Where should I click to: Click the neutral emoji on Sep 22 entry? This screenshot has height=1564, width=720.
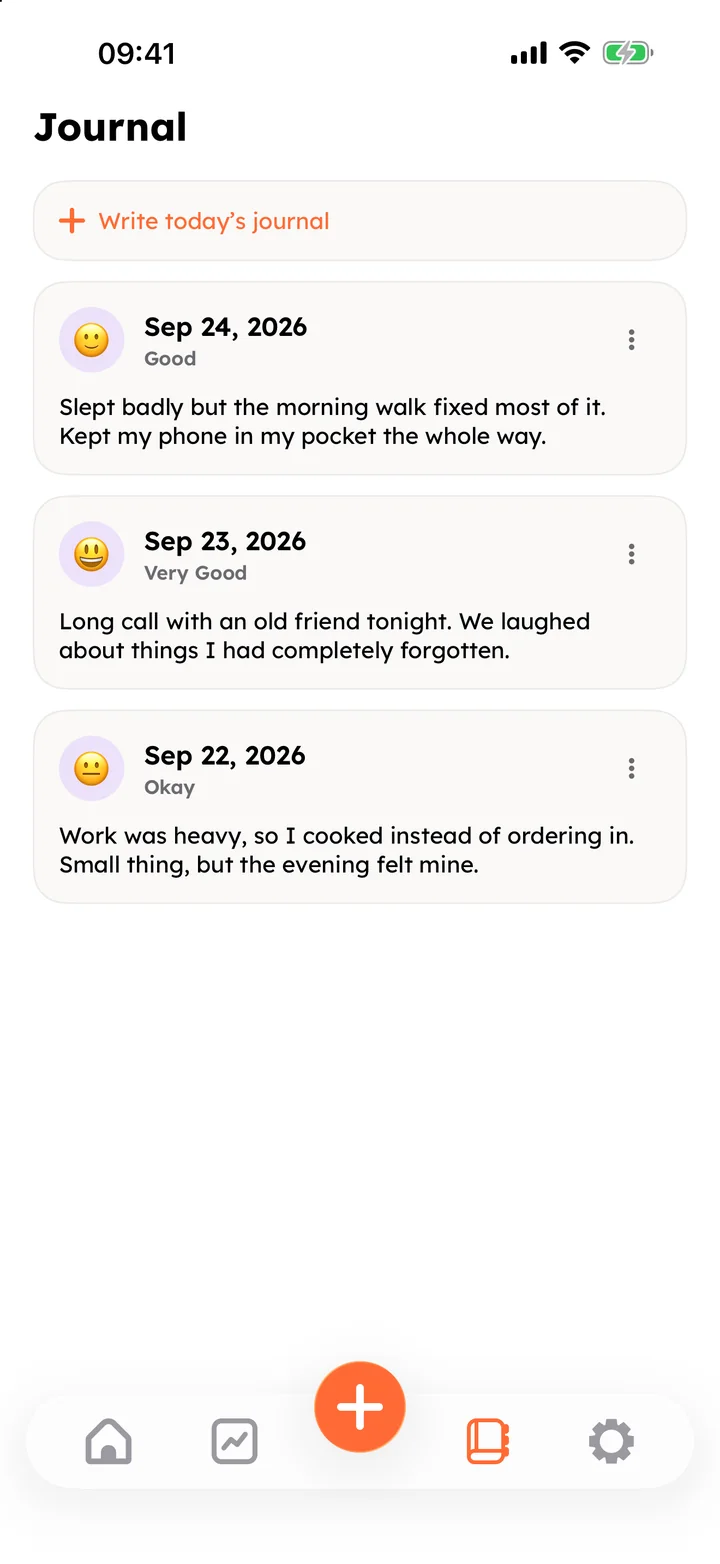(x=92, y=768)
